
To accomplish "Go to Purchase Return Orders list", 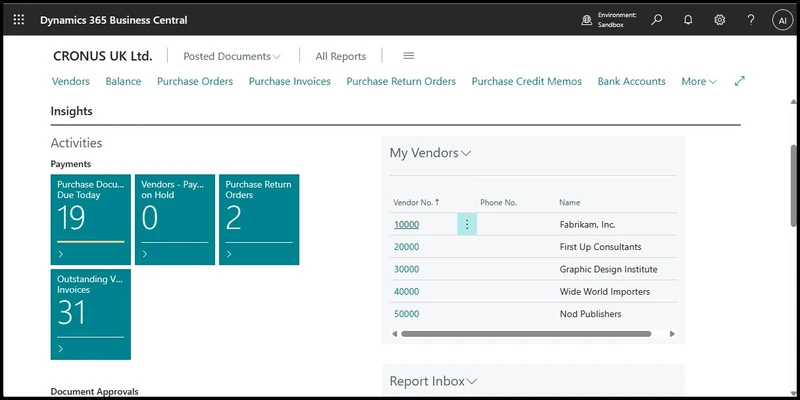I will (401, 81).
